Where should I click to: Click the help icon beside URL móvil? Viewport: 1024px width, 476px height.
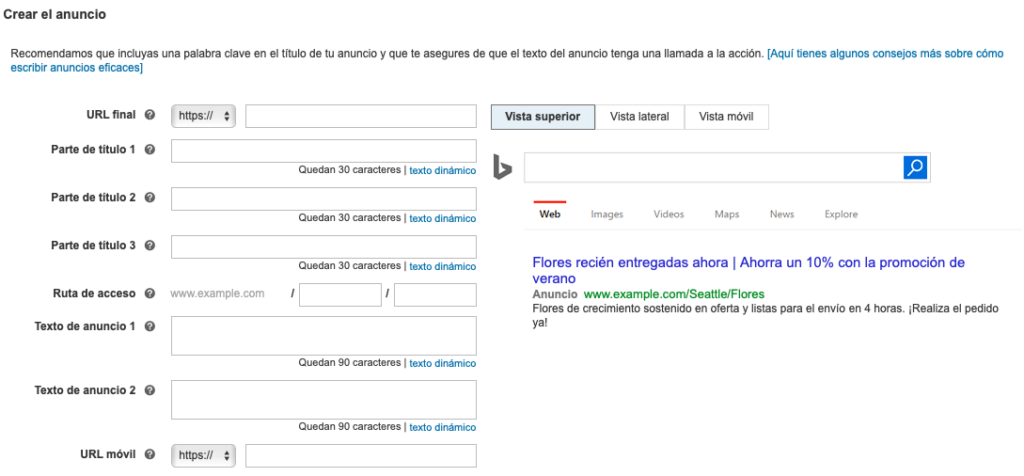[x=150, y=454]
